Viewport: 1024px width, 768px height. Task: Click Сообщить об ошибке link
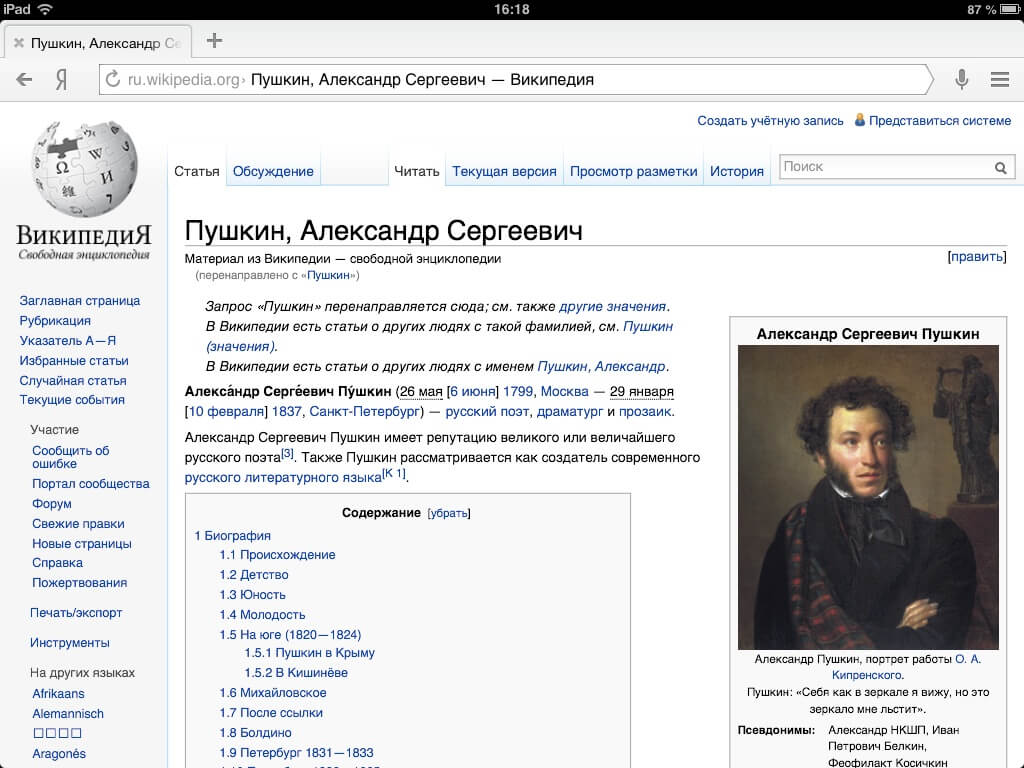71,457
